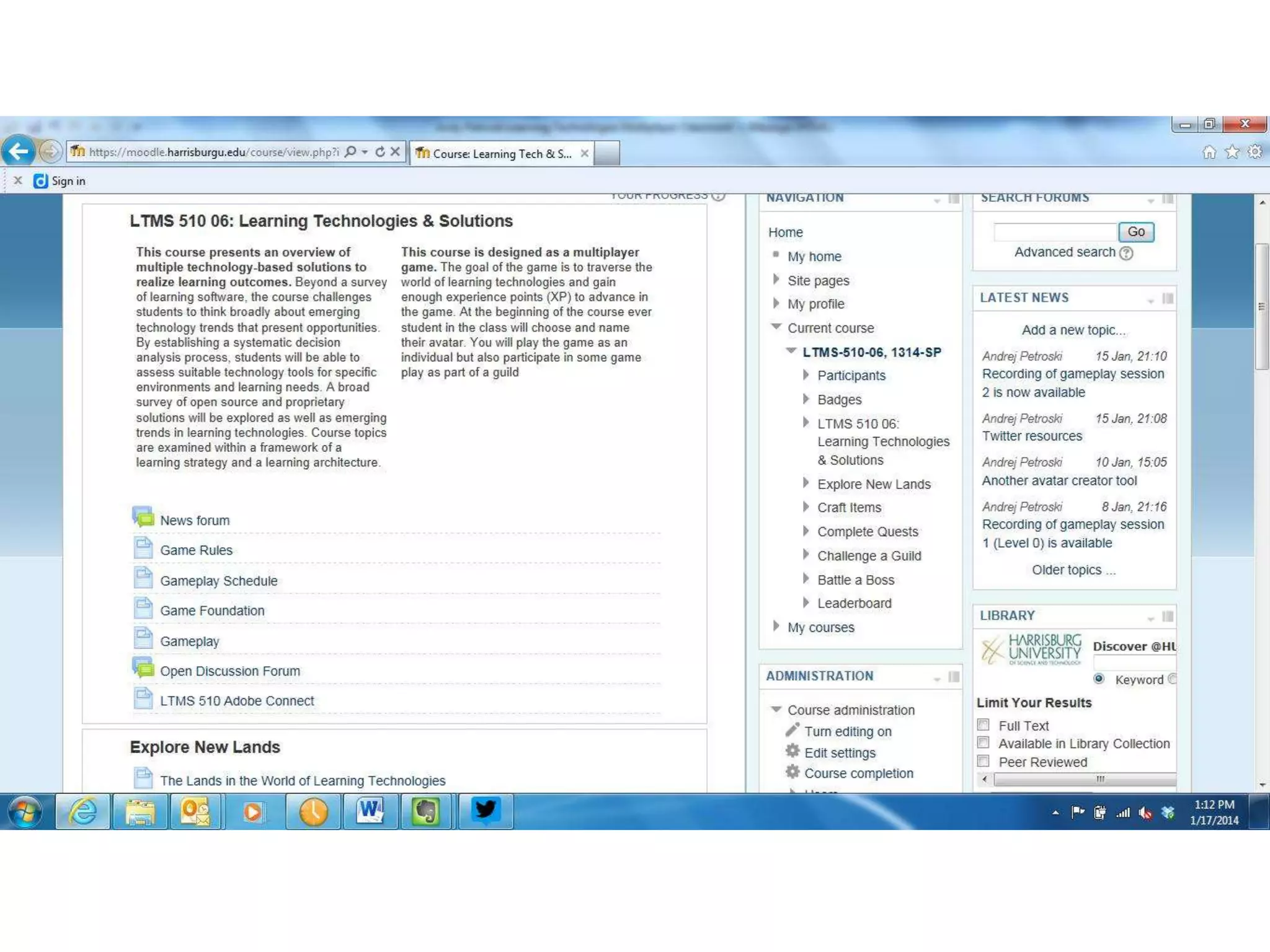Click the browser refresh icon

pyautogui.click(x=380, y=152)
